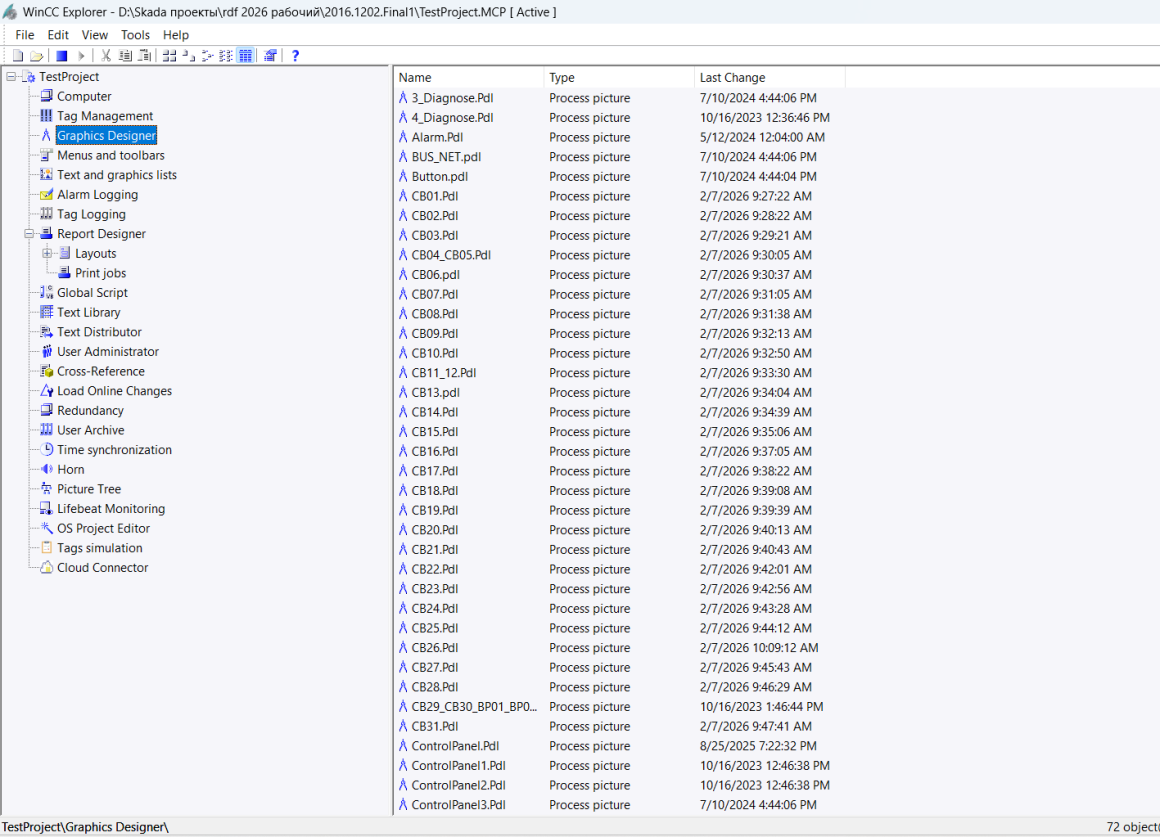Viewport: 1160px width, 837px height.
Task: Toggle the Details view toolbar button
Action: [x=245, y=56]
